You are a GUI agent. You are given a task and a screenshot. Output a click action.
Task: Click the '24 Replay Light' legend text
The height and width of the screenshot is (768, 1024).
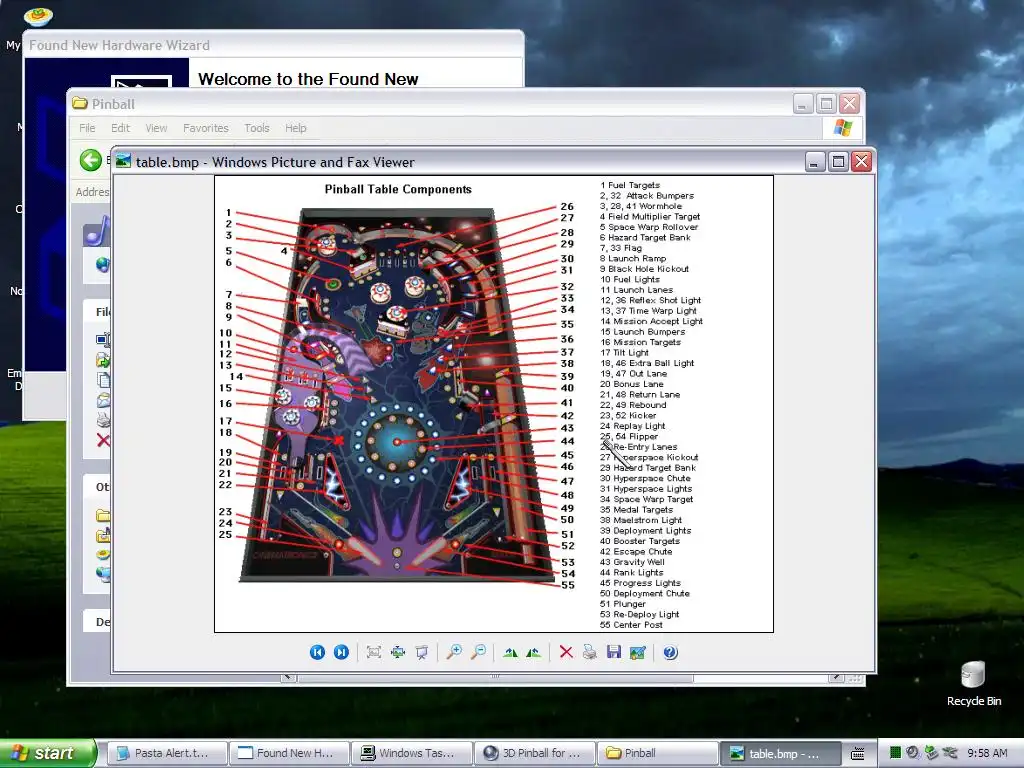pos(632,426)
